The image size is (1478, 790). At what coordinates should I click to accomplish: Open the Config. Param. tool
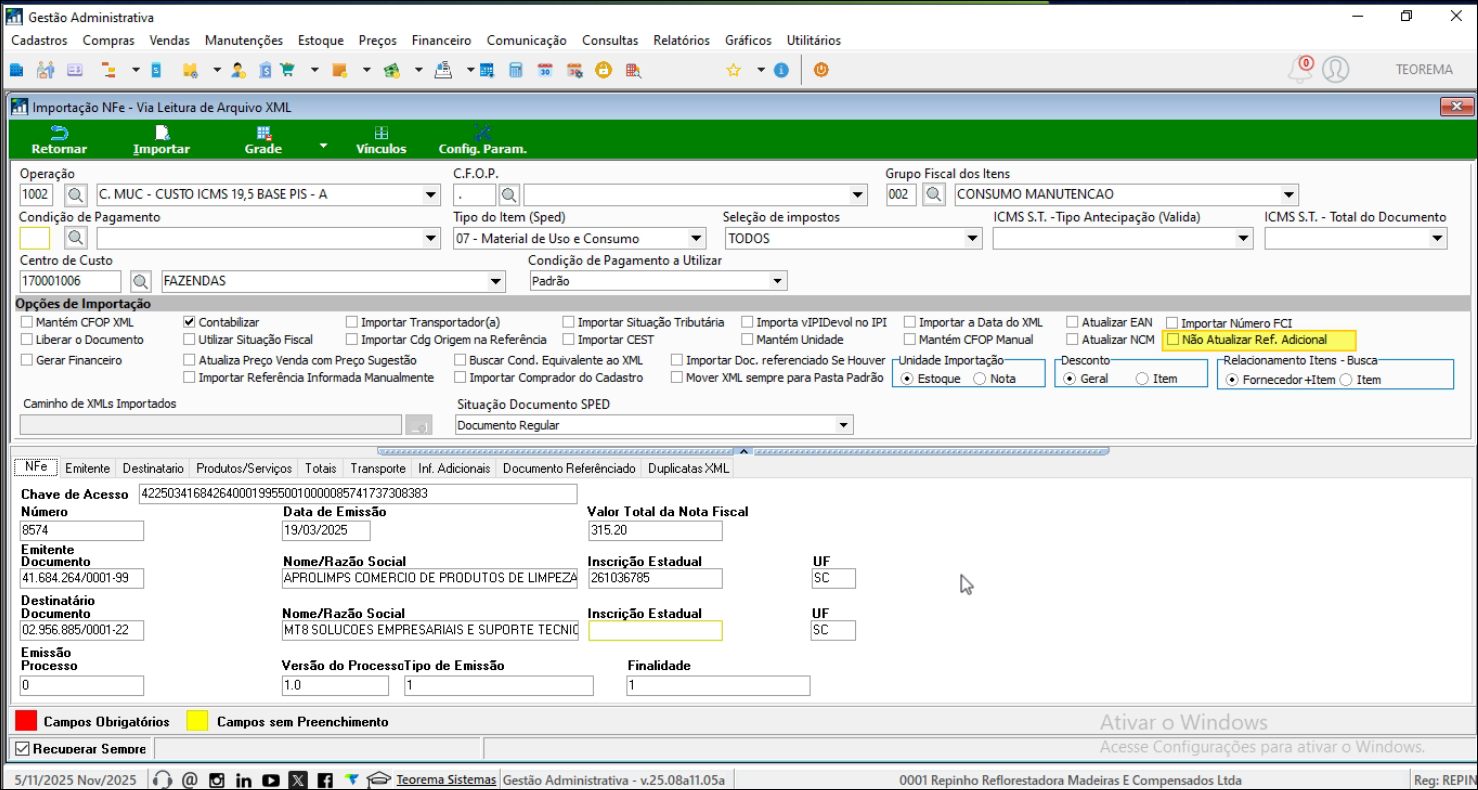pyautogui.click(x=482, y=140)
